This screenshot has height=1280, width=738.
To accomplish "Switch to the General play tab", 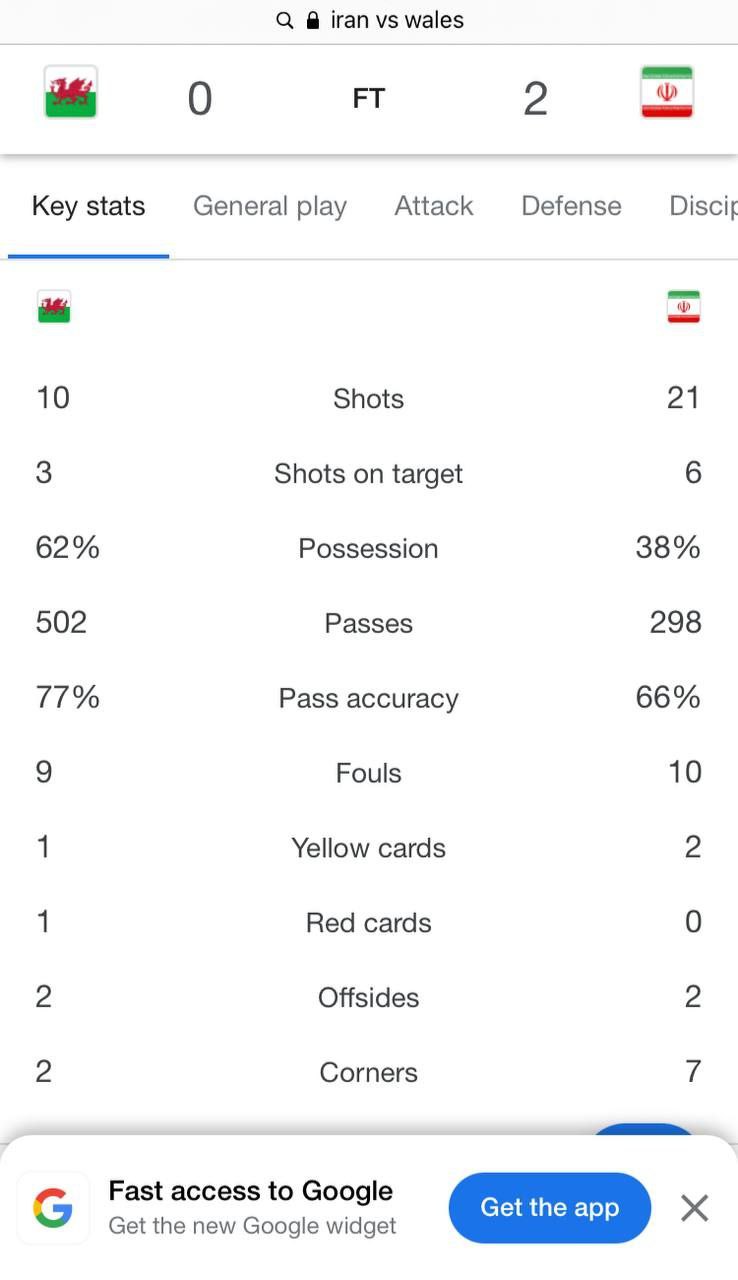I will 270,206.
